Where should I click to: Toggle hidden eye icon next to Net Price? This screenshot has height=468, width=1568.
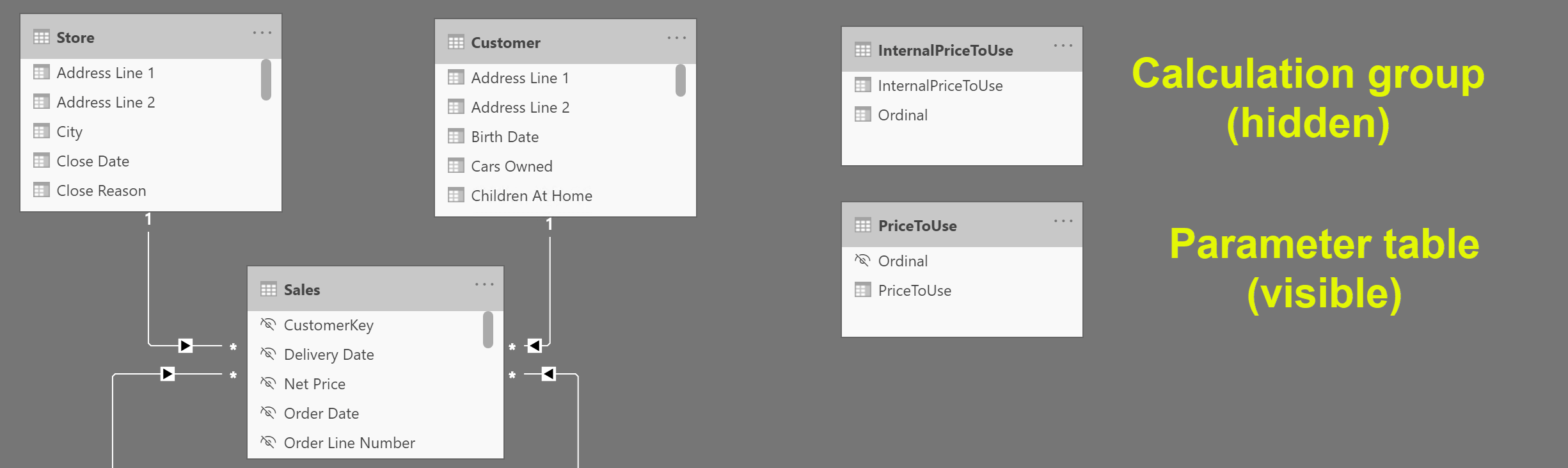pyautogui.click(x=269, y=383)
